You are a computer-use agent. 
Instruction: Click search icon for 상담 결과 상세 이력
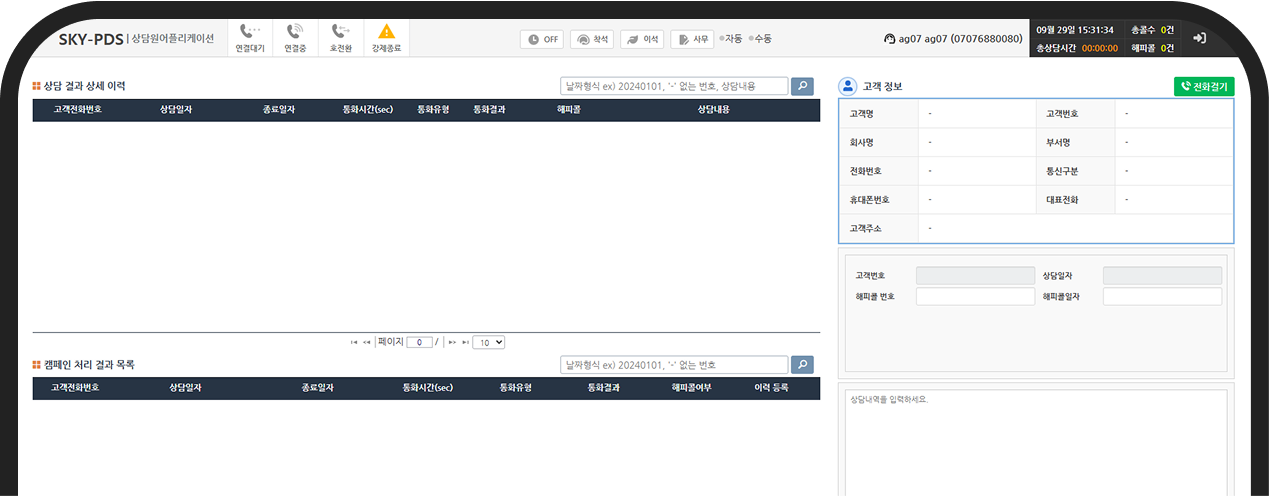coord(802,87)
